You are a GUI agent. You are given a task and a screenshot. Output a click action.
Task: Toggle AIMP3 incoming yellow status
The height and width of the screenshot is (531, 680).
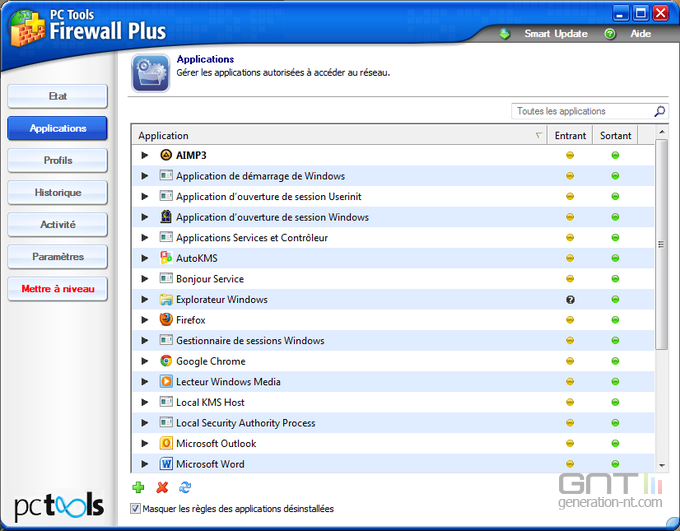click(x=570, y=155)
